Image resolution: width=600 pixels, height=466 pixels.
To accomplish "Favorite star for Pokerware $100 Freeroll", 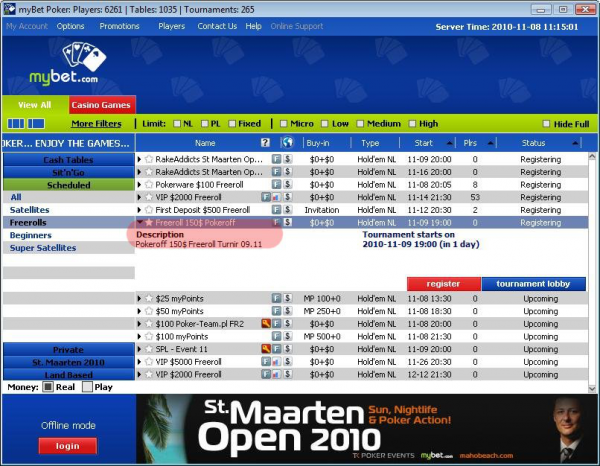I will [149, 185].
